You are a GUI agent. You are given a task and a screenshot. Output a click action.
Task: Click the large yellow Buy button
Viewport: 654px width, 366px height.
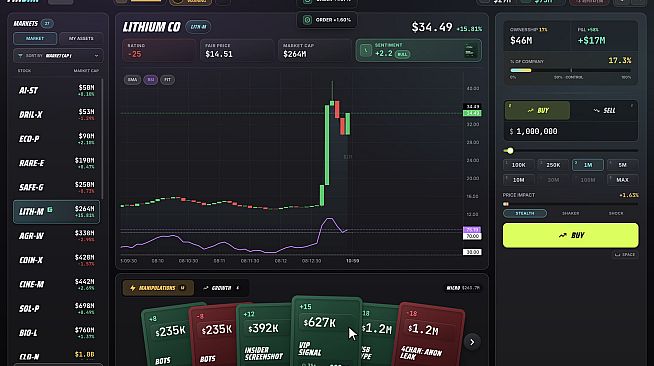(570, 236)
